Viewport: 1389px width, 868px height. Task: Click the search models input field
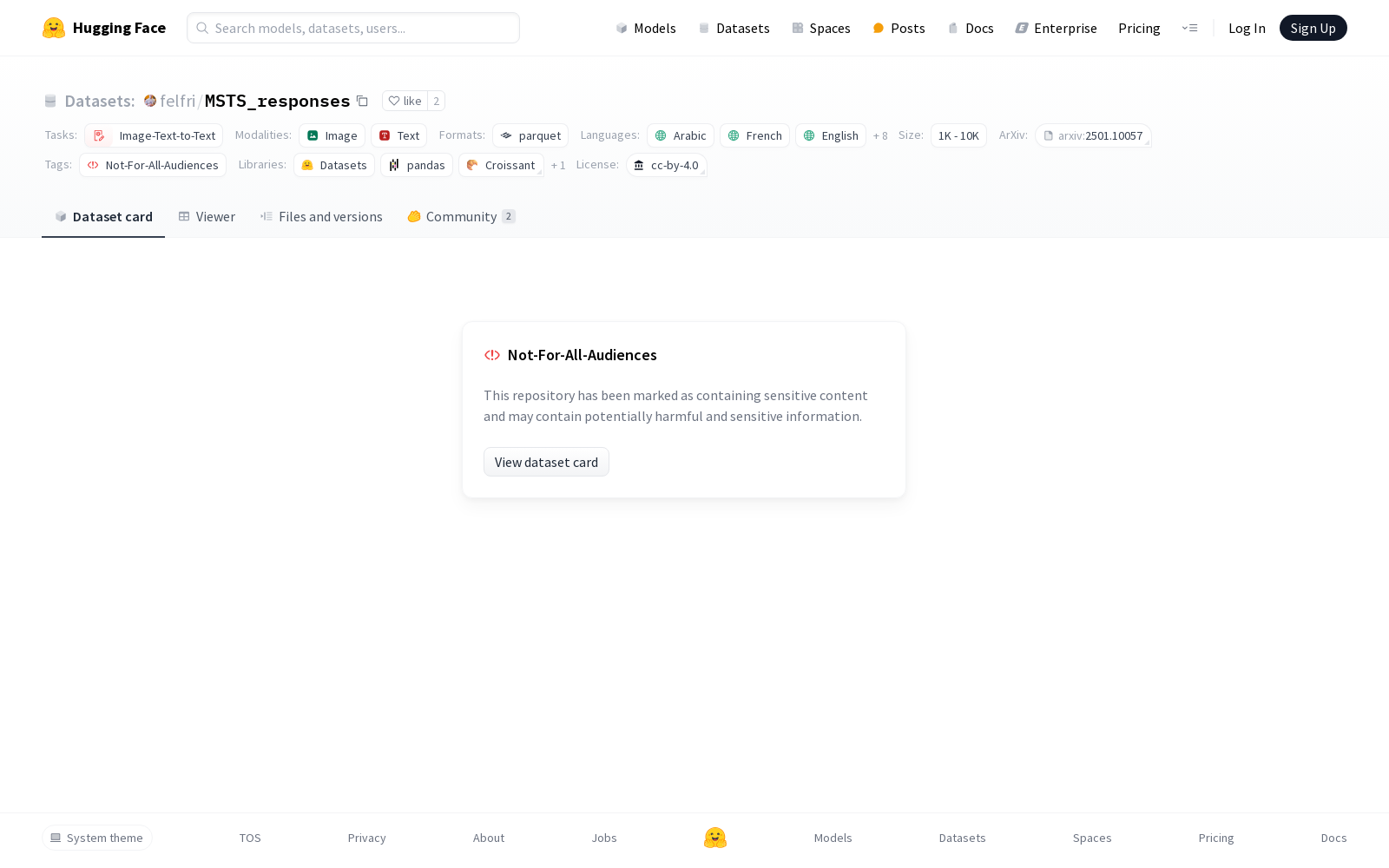pyautogui.click(x=353, y=28)
